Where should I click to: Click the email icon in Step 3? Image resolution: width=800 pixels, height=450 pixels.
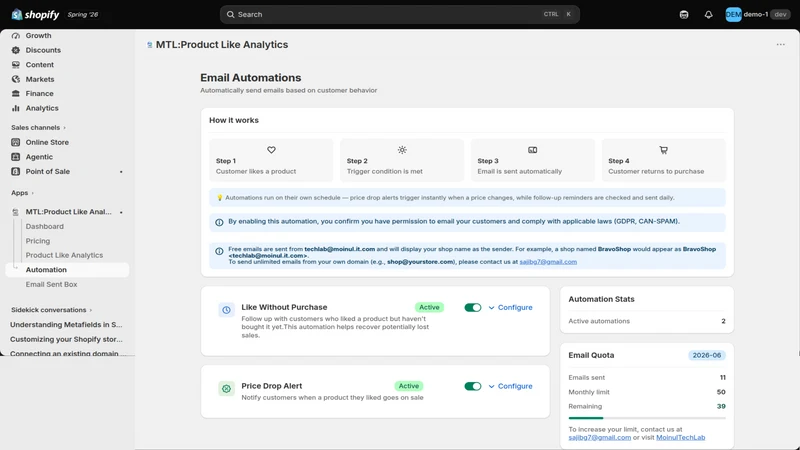pyautogui.click(x=533, y=150)
